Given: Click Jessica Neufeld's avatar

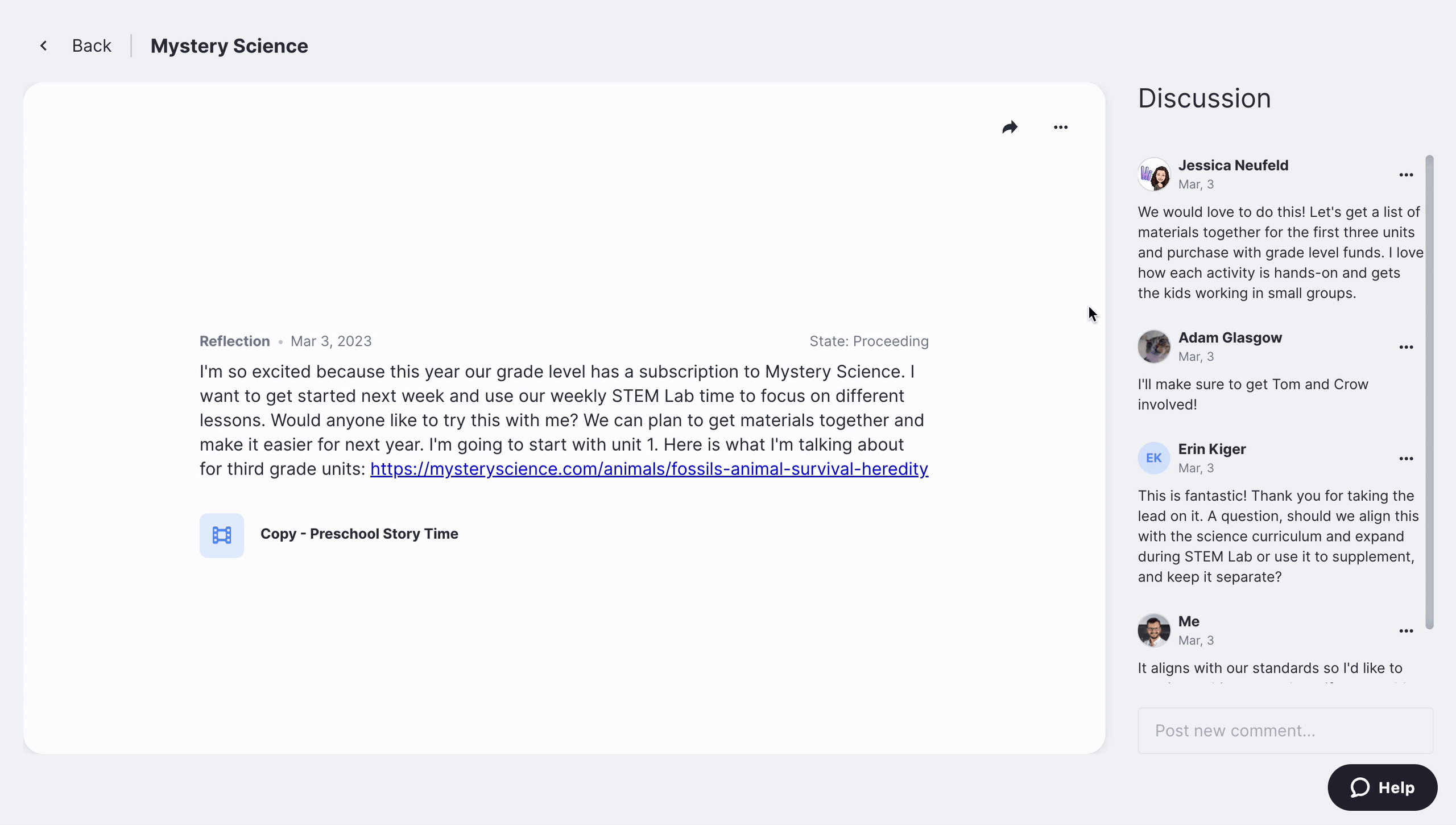Looking at the screenshot, I should point(1154,175).
